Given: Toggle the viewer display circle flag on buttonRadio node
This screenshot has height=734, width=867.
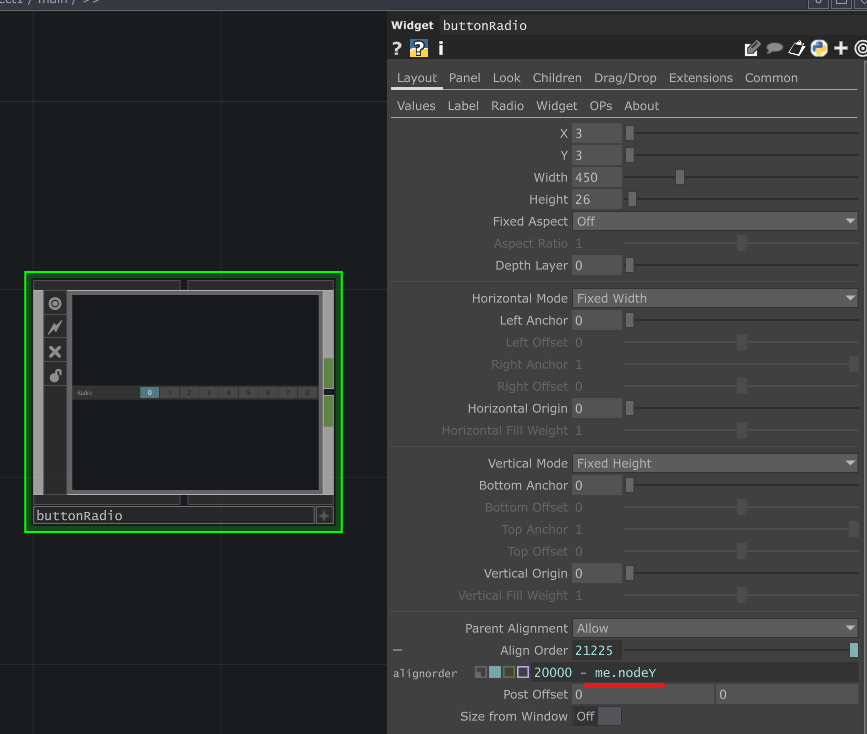Looking at the screenshot, I should [55, 303].
